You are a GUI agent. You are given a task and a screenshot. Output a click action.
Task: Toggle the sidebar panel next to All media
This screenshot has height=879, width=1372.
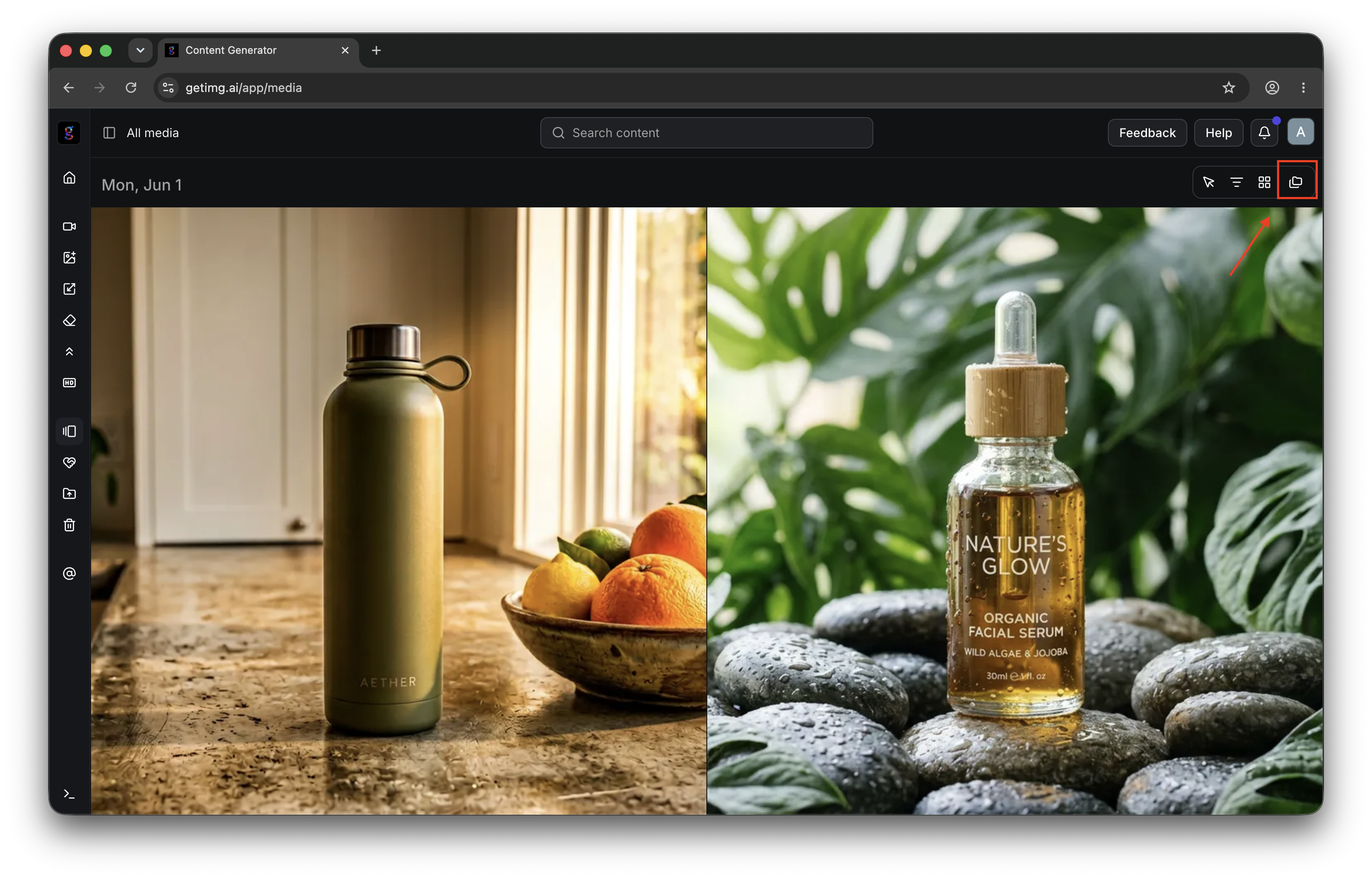click(109, 133)
